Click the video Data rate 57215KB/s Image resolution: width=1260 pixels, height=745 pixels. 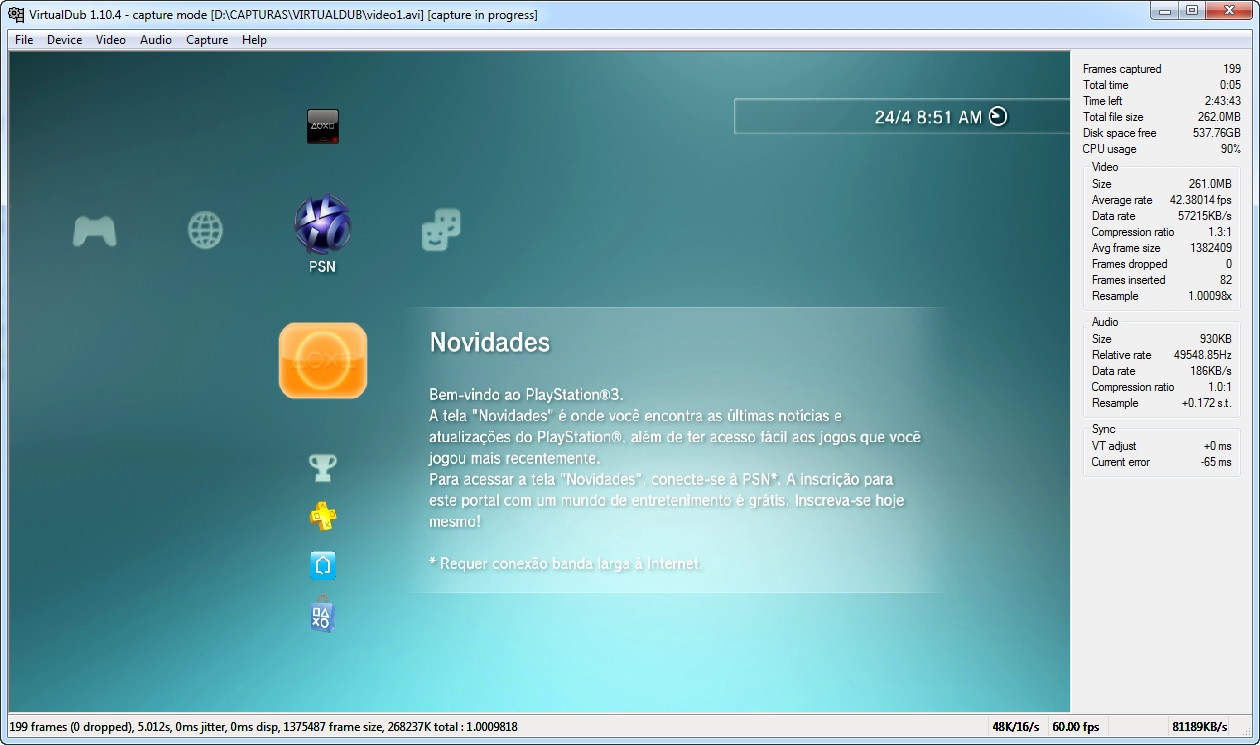pos(1204,216)
